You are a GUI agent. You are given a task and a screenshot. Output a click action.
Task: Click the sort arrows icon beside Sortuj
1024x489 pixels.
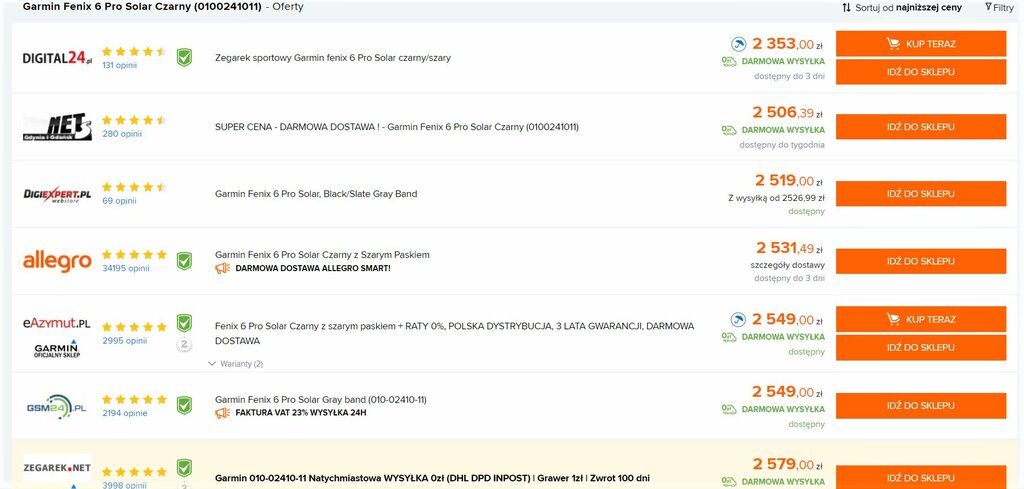(846, 8)
